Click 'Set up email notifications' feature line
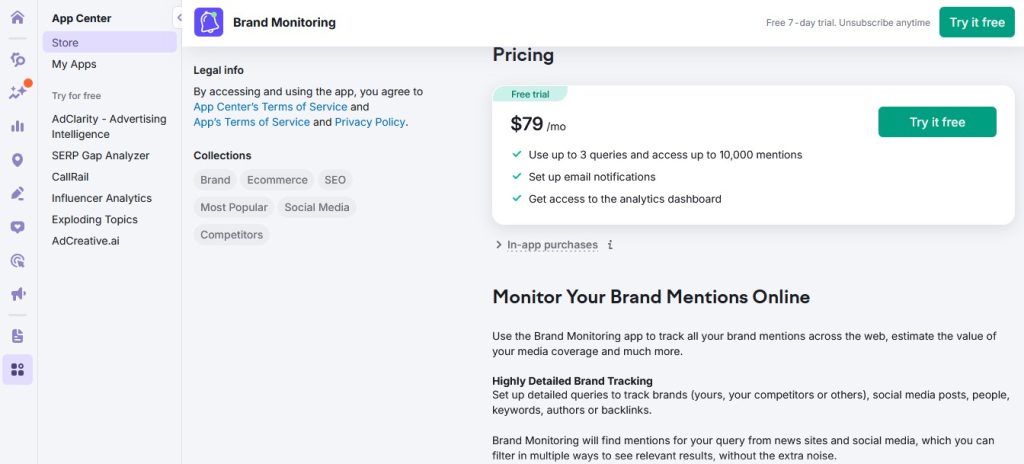This screenshot has height=464, width=1024. pyautogui.click(x=592, y=177)
